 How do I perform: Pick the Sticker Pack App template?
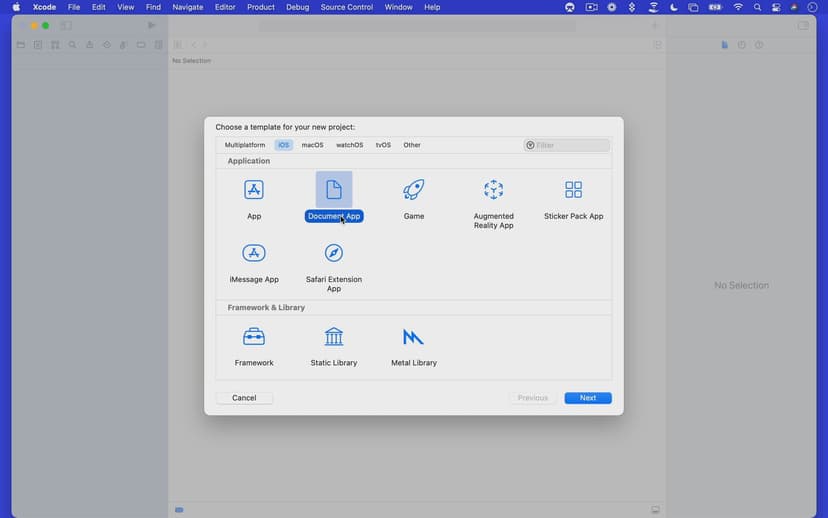pos(573,190)
